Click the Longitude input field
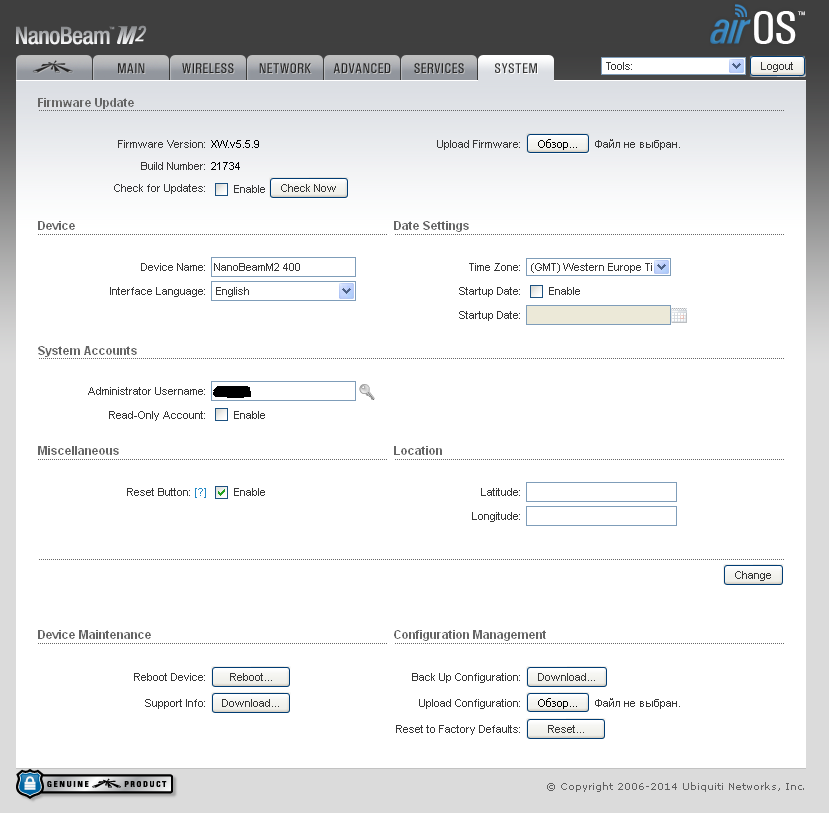 (x=601, y=516)
